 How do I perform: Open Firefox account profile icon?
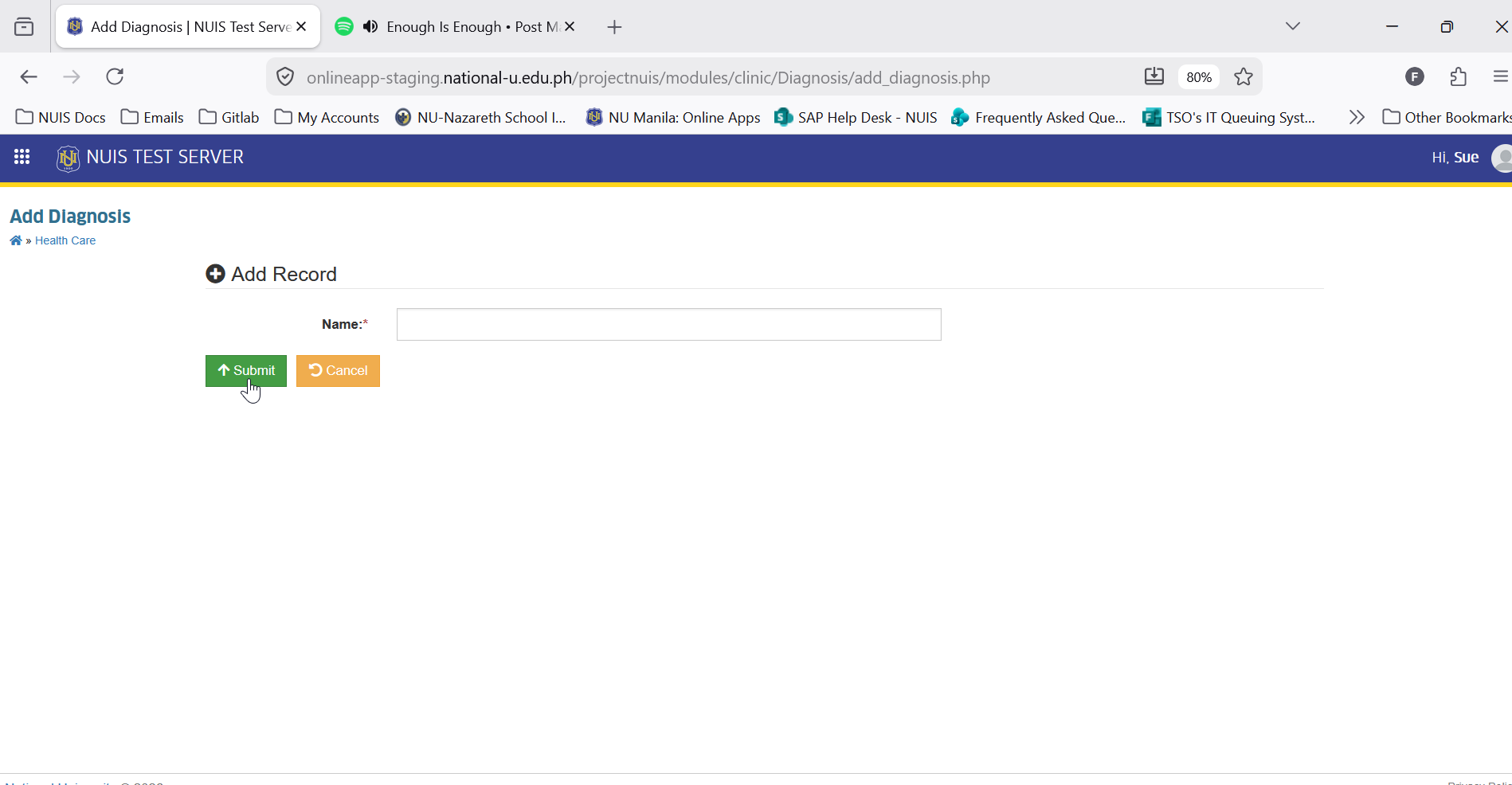tap(1415, 76)
